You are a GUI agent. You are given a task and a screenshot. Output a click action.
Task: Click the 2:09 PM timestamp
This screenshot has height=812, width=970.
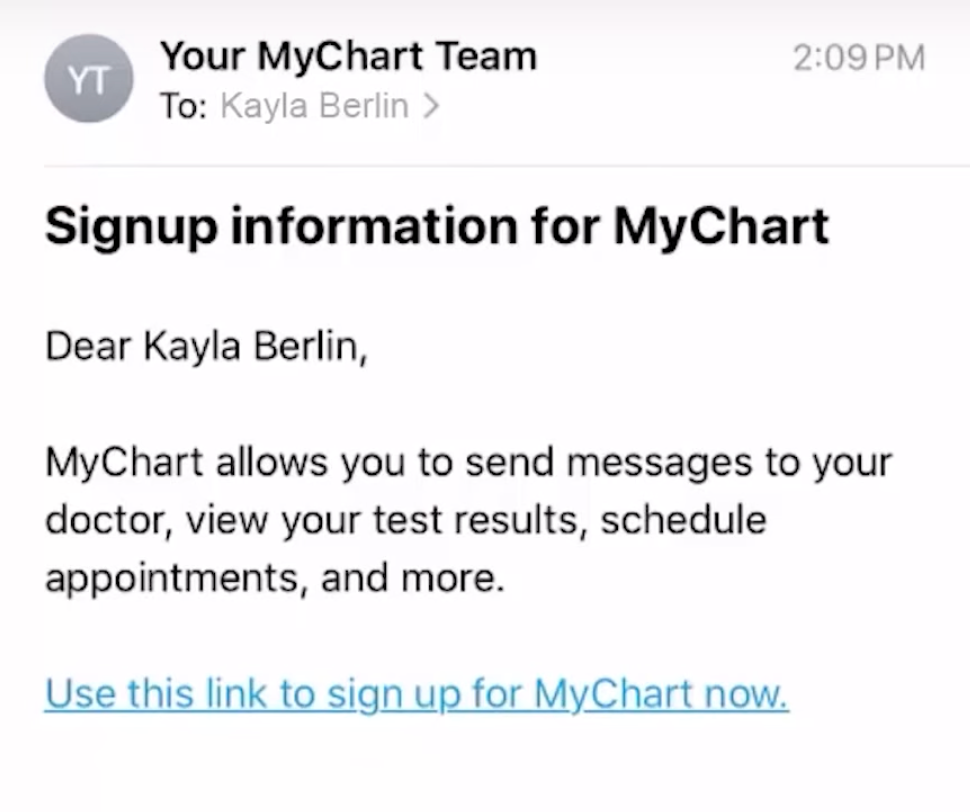(x=858, y=58)
